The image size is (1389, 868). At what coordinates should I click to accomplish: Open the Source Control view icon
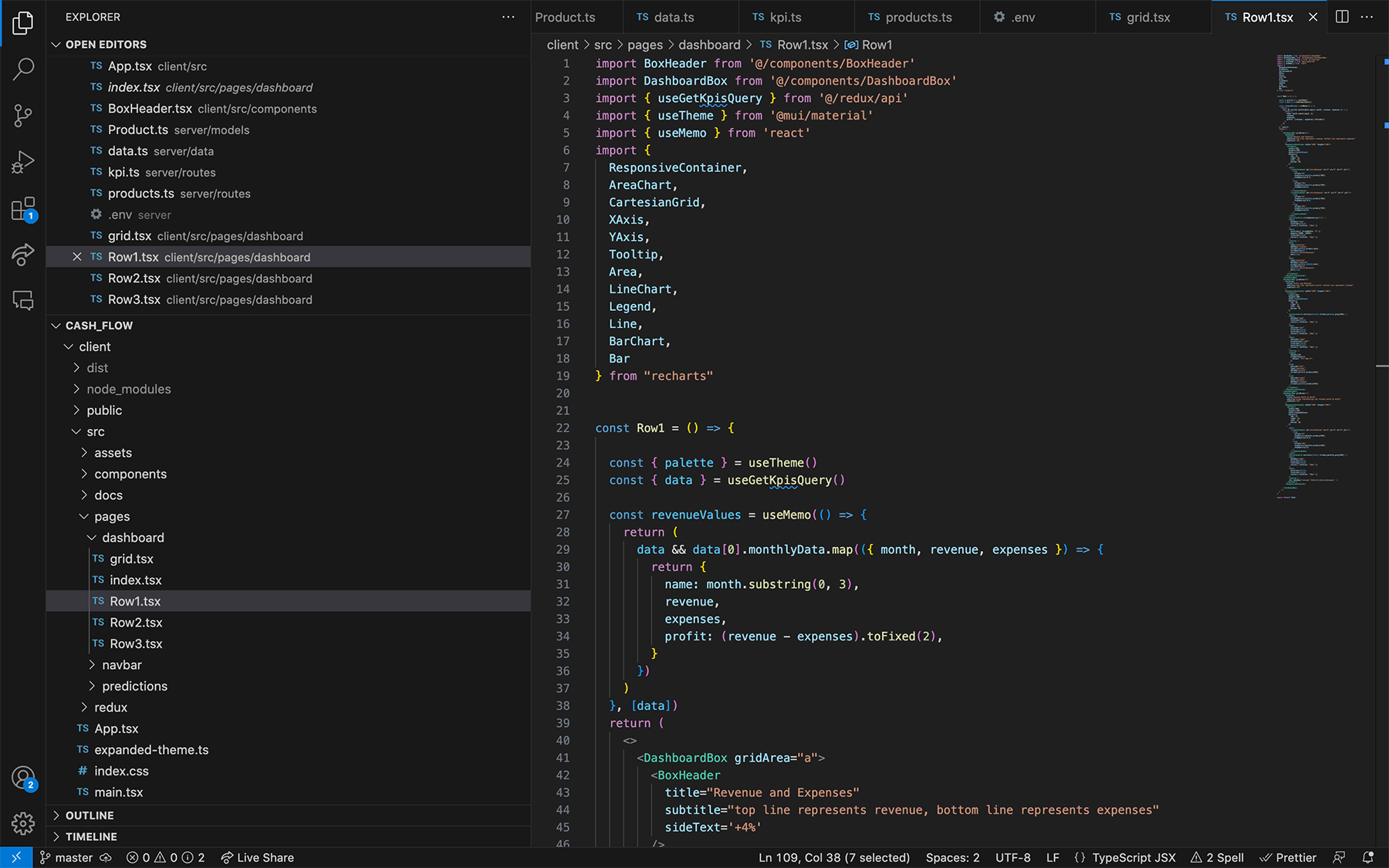point(23,116)
